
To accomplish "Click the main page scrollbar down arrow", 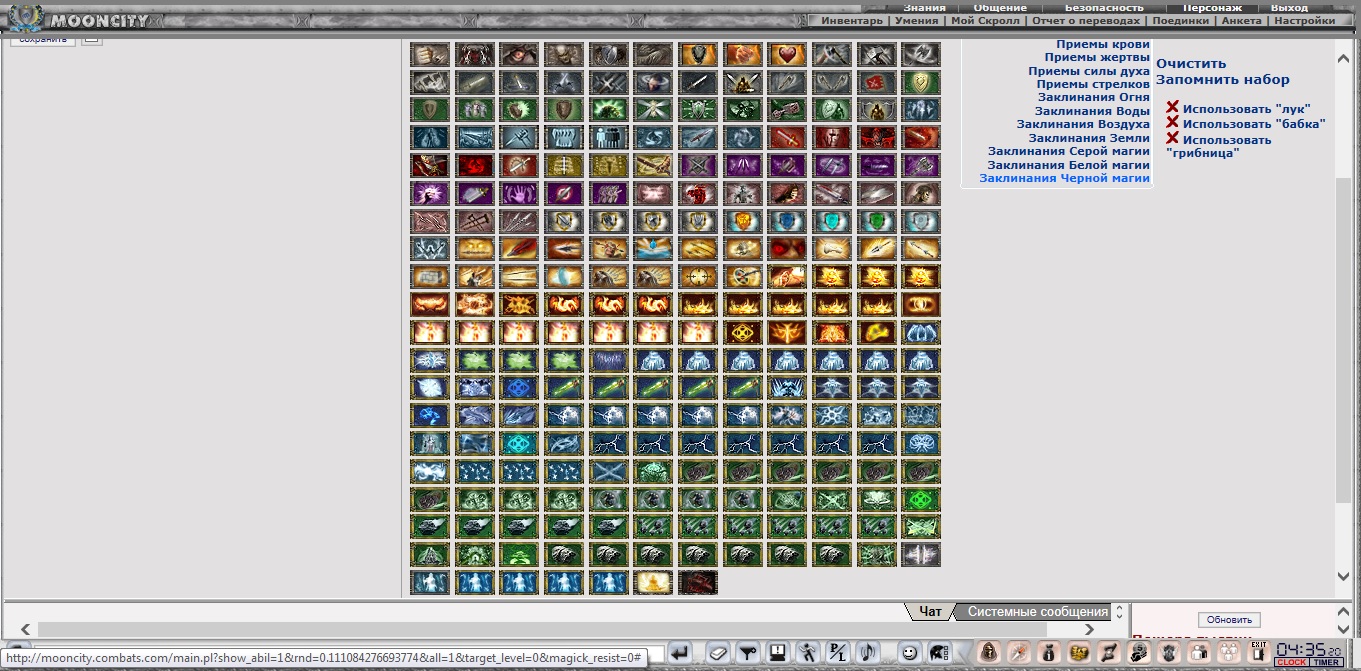I will [x=1343, y=577].
